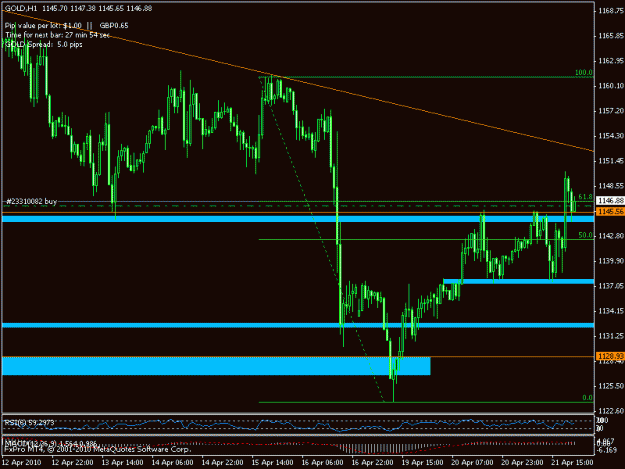This screenshot has height=469, width=625.
Task: Click the 1160.10 price scale label
Action: [611, 86]
